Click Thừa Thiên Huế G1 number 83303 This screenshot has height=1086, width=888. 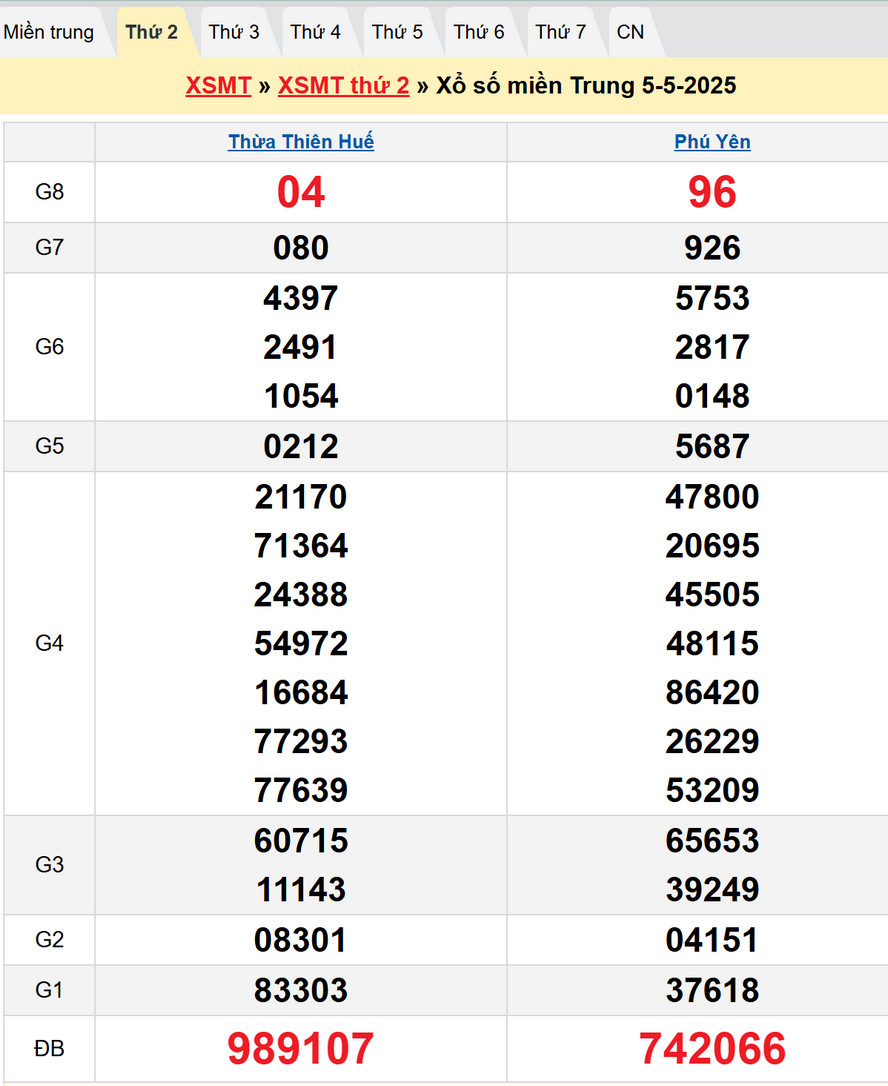(x=301, y=990)
